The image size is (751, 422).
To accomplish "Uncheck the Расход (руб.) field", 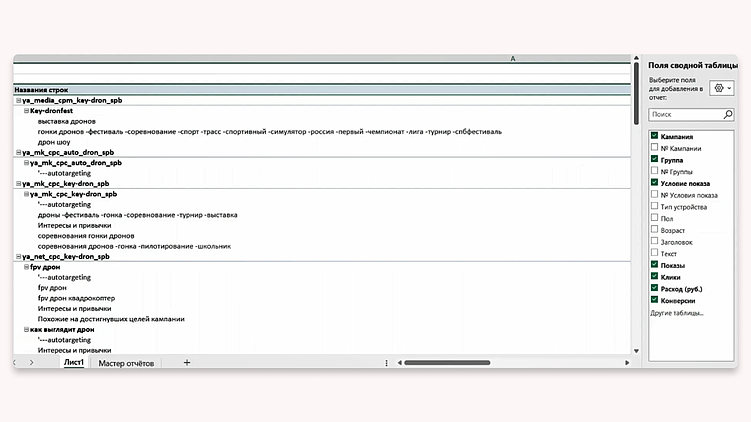I will coord(654,288).
